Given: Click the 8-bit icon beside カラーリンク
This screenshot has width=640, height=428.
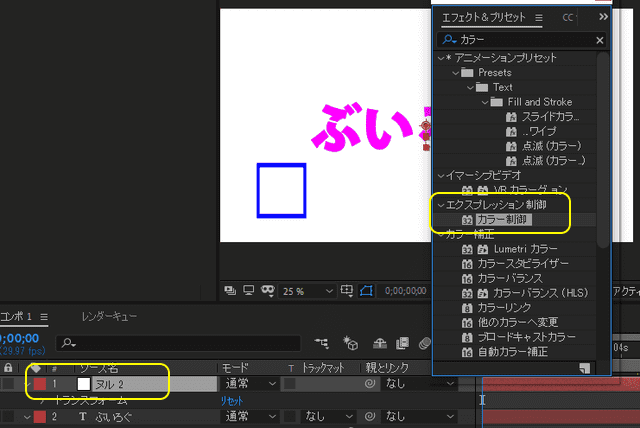Looking at the screenshot, I should pos(467,308).
